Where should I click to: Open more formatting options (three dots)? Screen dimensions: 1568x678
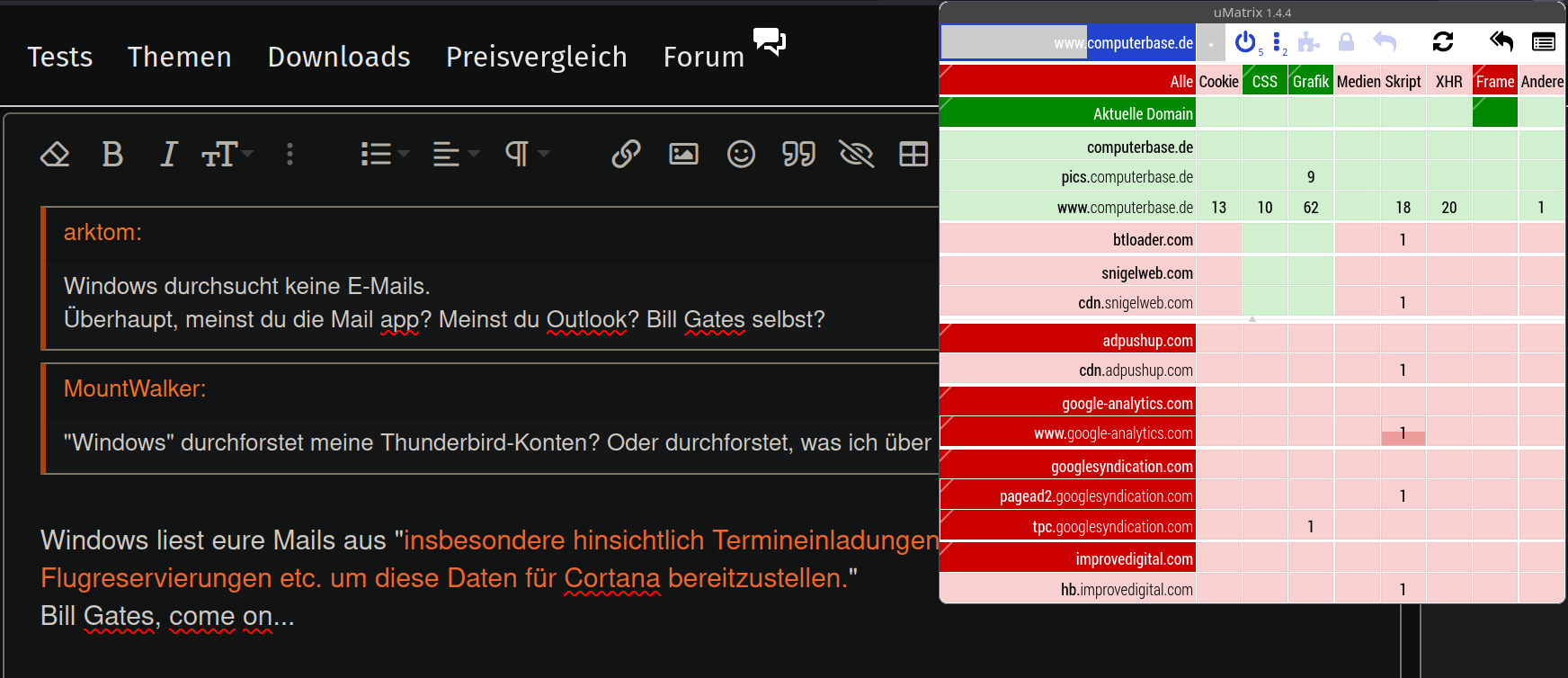click(x=290, y=155)
